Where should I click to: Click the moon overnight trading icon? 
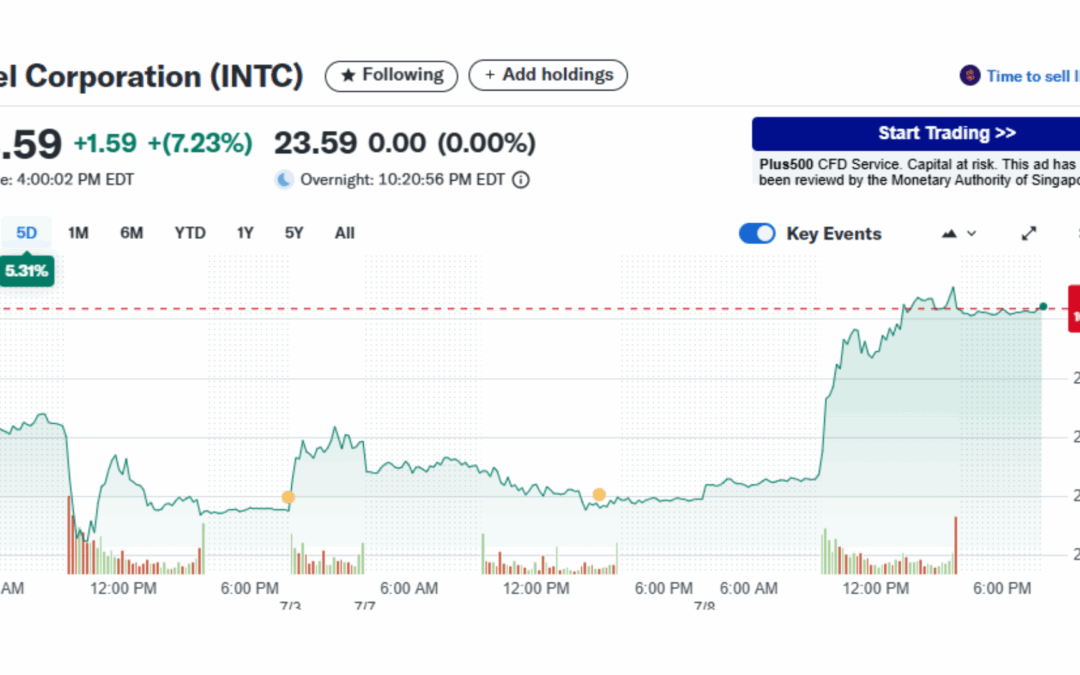(284, 180)
